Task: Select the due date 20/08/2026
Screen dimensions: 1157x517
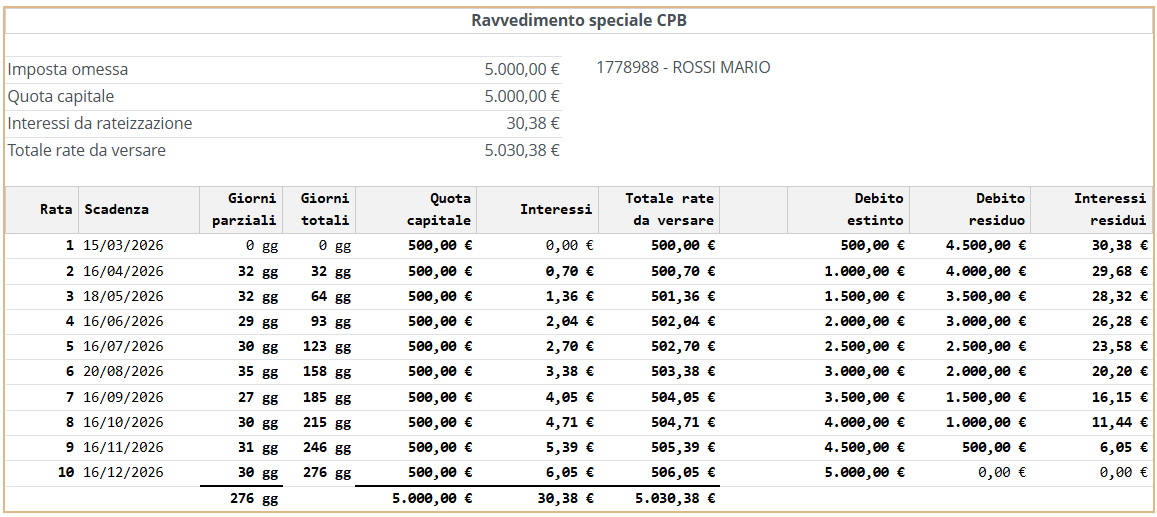Action: [x=123, y=371]
